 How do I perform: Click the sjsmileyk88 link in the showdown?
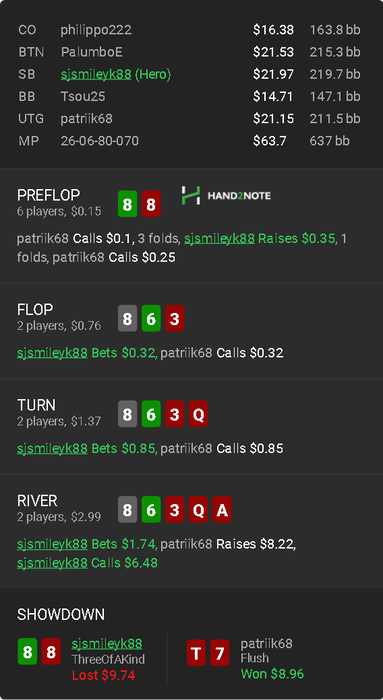[x=107, y=643]
